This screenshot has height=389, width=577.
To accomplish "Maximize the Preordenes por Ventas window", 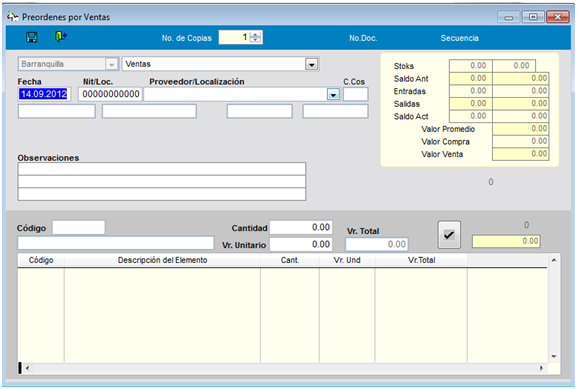I will [533, 17].
